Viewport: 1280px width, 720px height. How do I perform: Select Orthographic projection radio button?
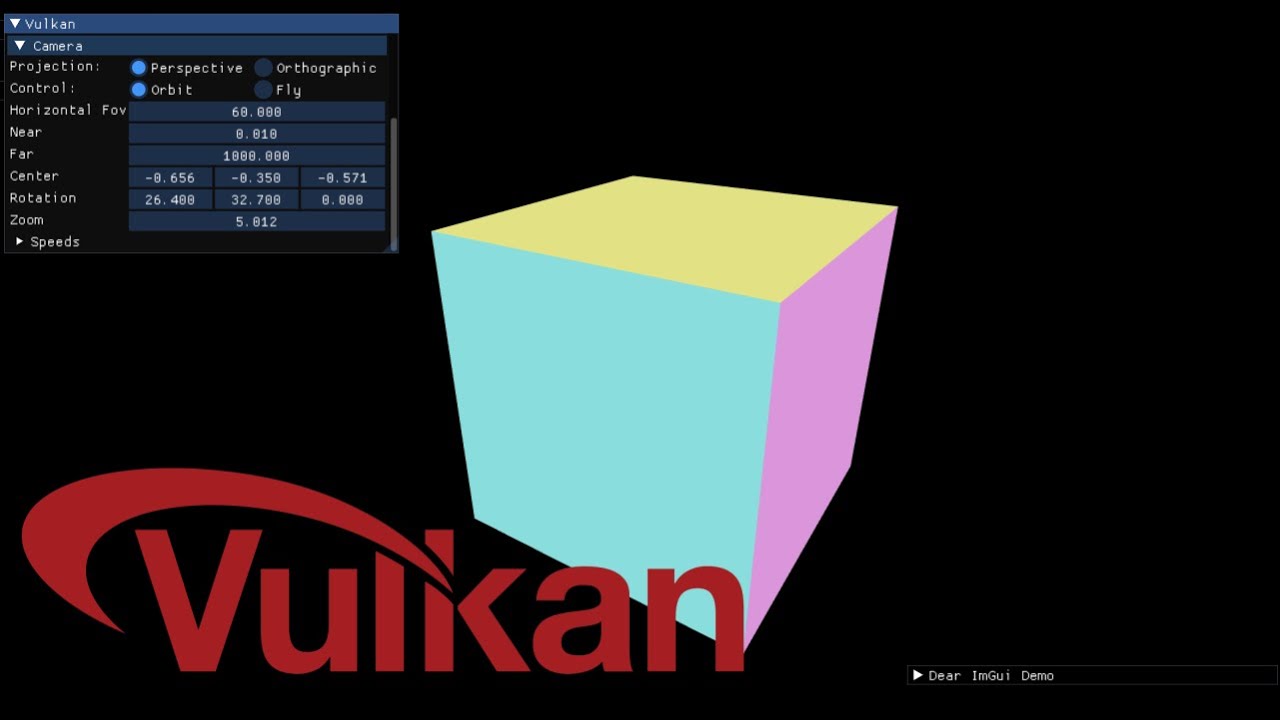(x=263, y=68)
